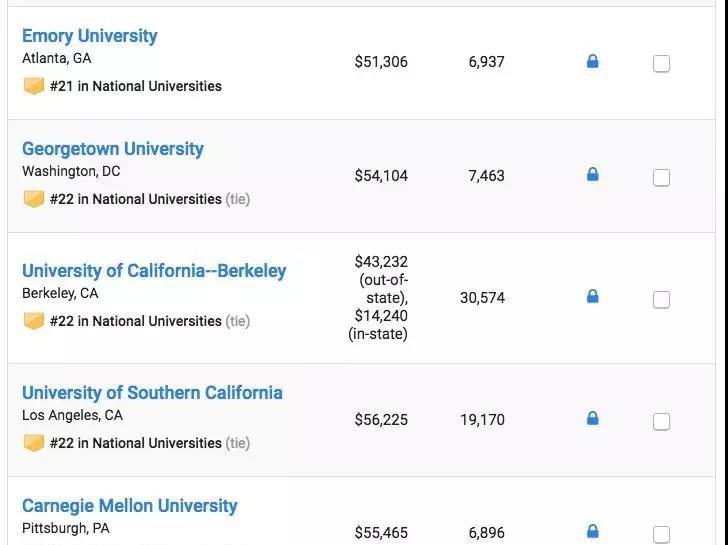Go to Carnegie Mellon University link
Viewport: 728px width, 545px height.
click(x=130, y=506)
